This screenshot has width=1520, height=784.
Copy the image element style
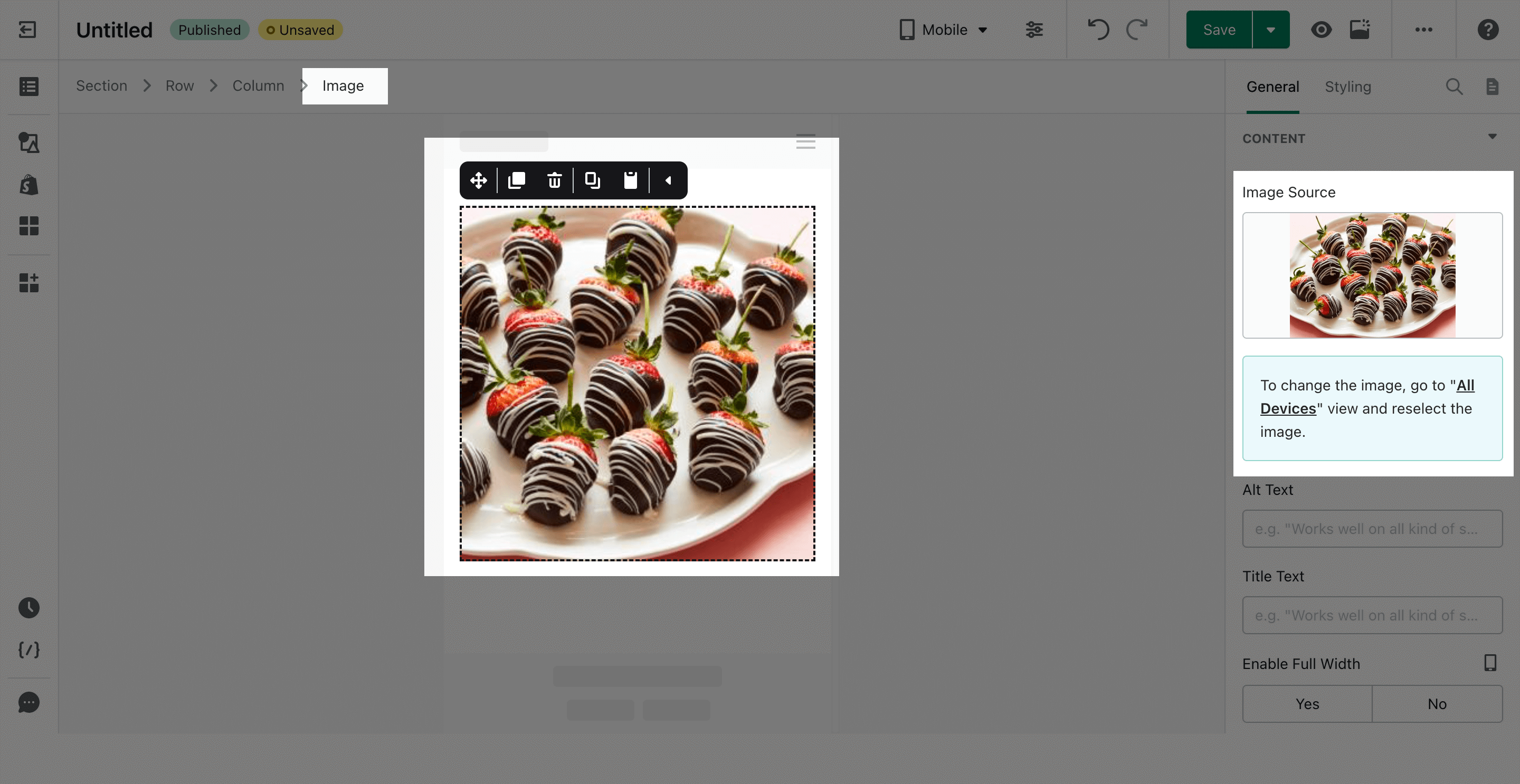(x=592, y=180)
